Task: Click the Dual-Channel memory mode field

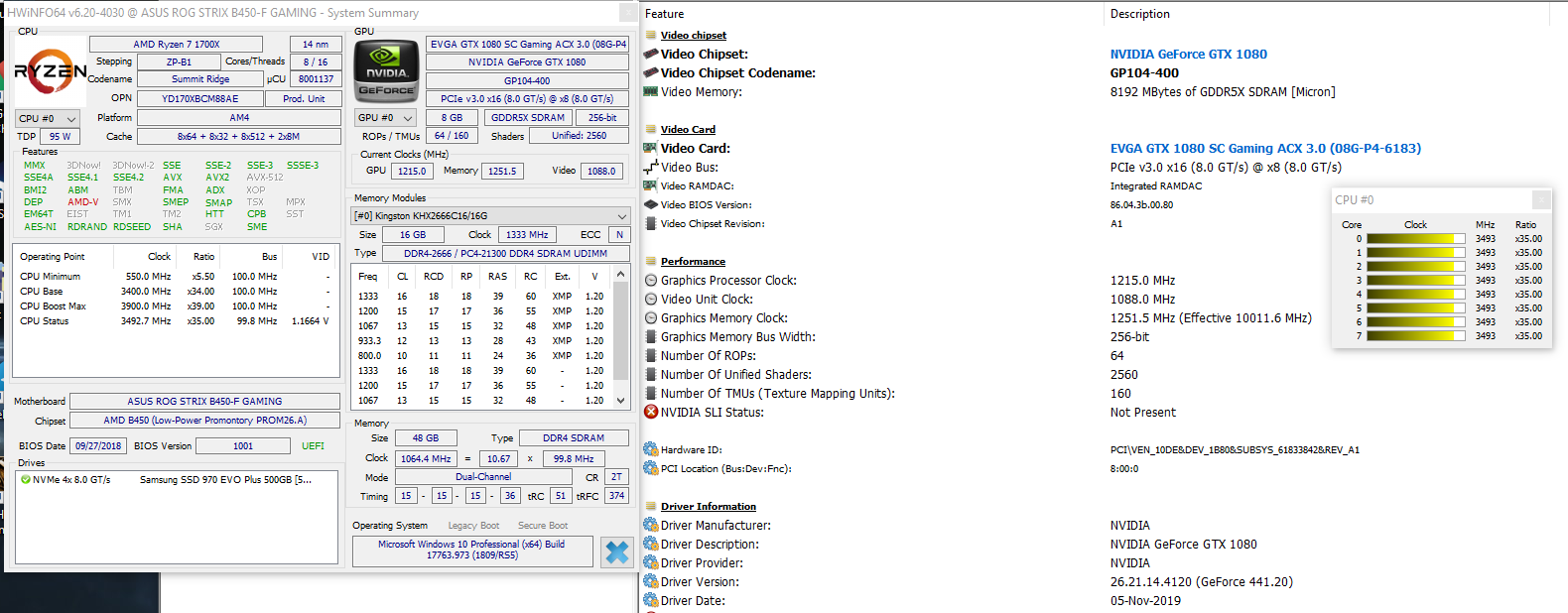Action: [483, 476]
